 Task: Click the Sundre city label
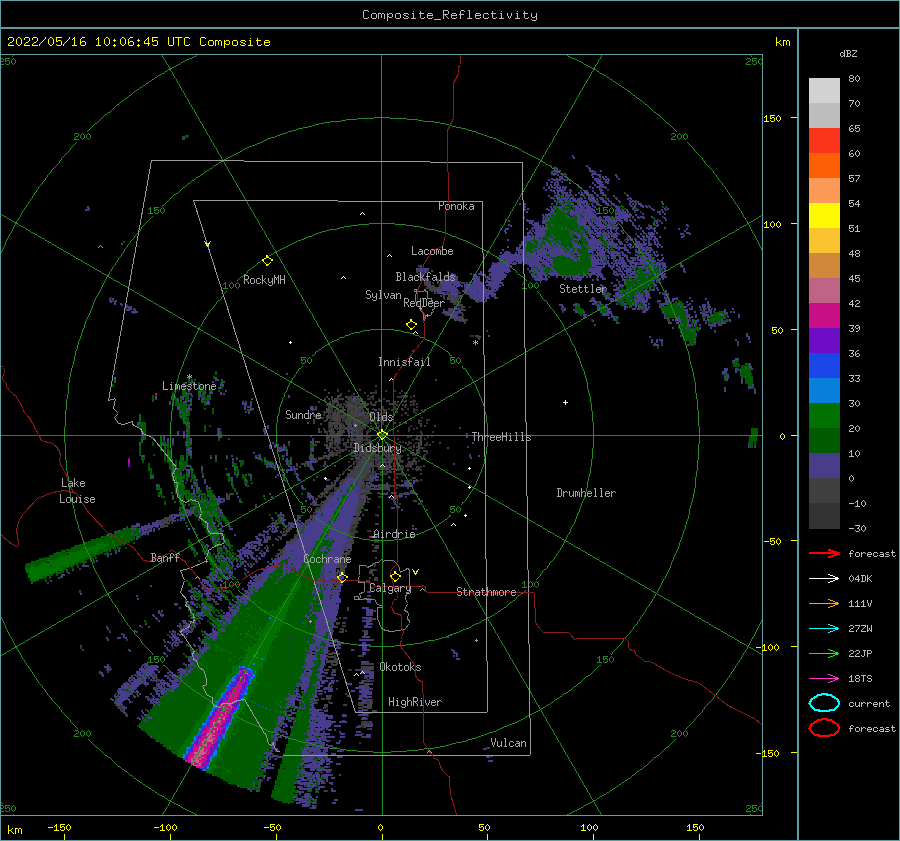pos(303,414)
